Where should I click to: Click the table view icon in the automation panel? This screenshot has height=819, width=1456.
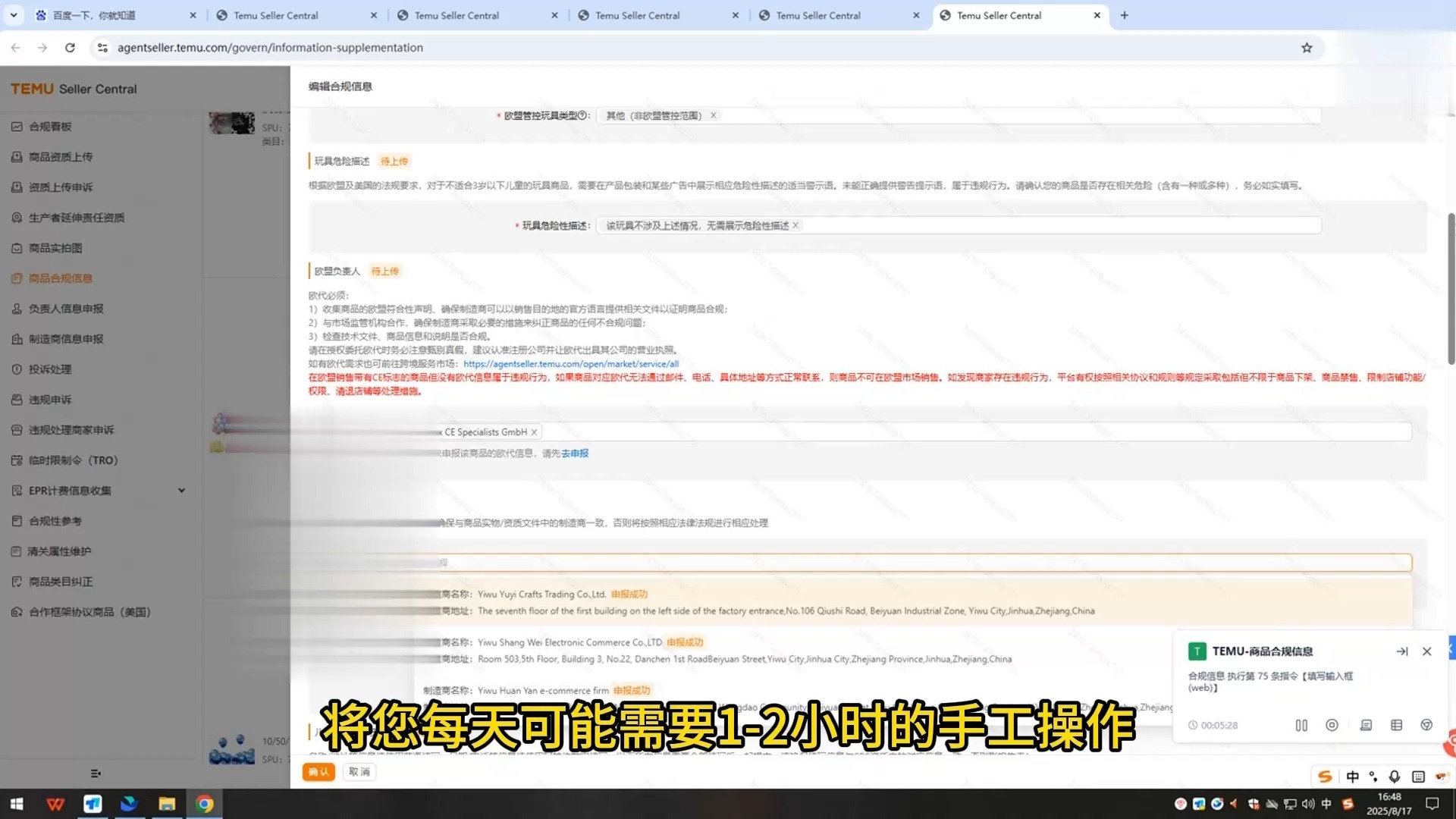pos(1396,725)
